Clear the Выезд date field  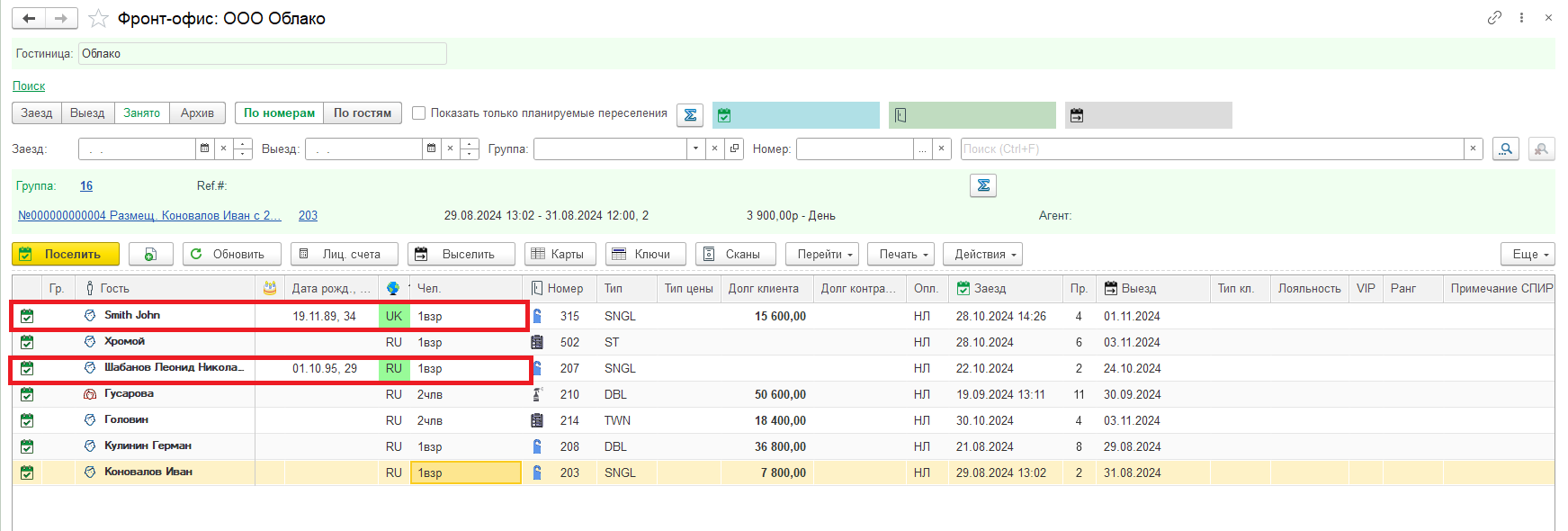[x=449, y=148]
